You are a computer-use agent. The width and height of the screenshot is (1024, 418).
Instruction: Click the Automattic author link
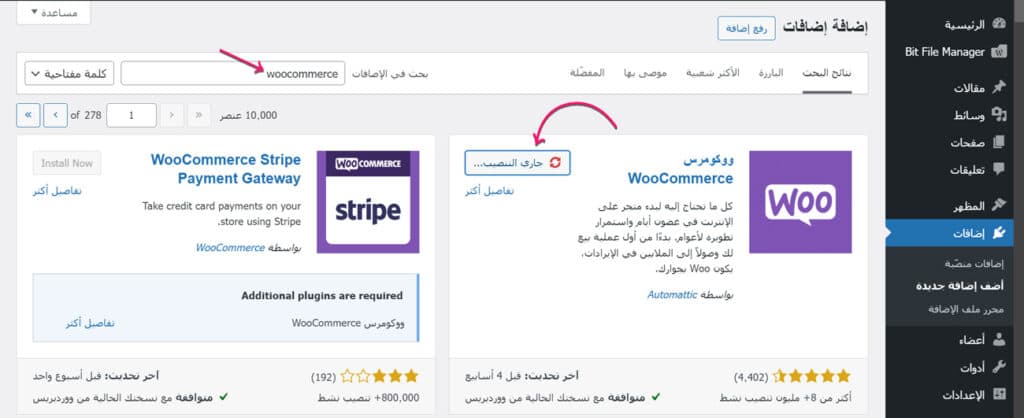pyautogui.click(x=672, y=295)
